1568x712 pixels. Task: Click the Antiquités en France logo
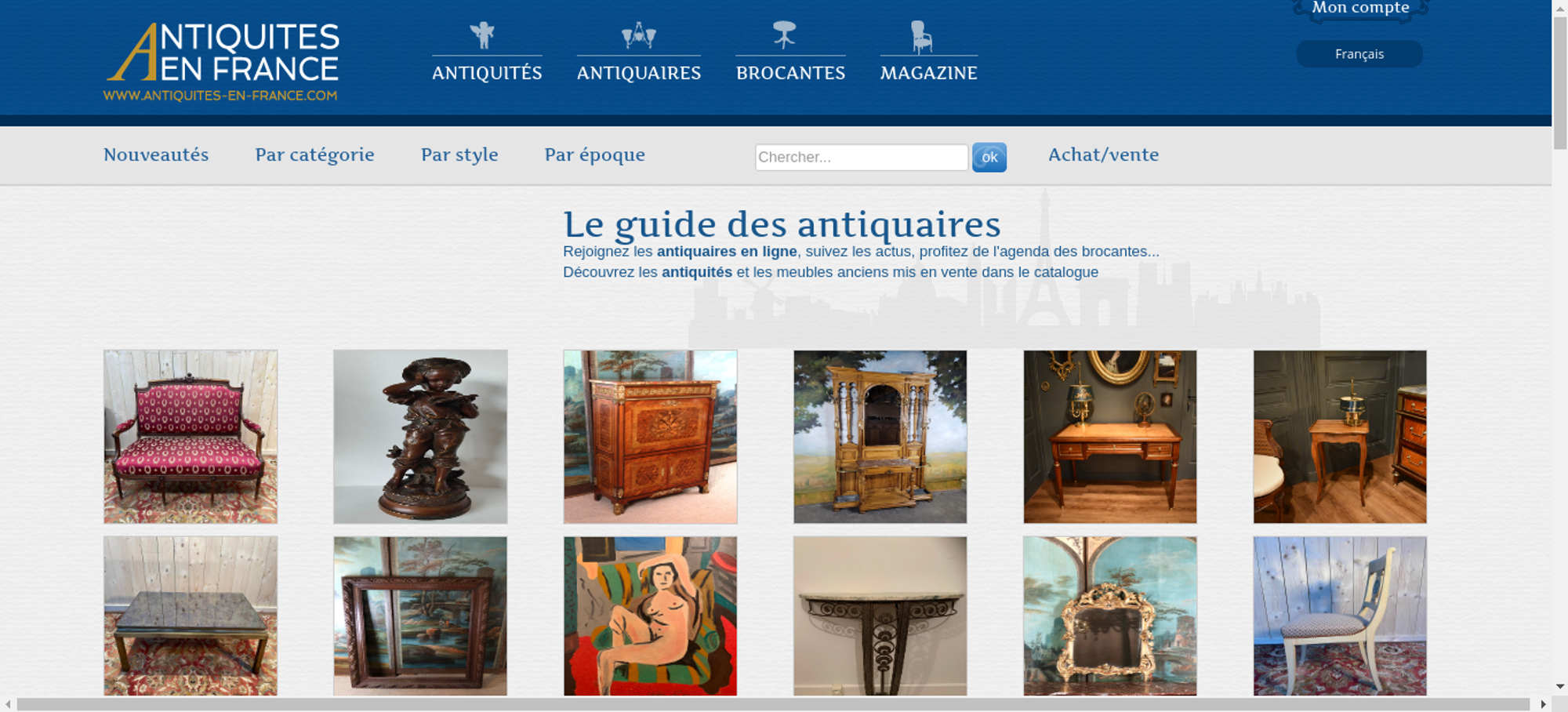[x=222, y=62]
